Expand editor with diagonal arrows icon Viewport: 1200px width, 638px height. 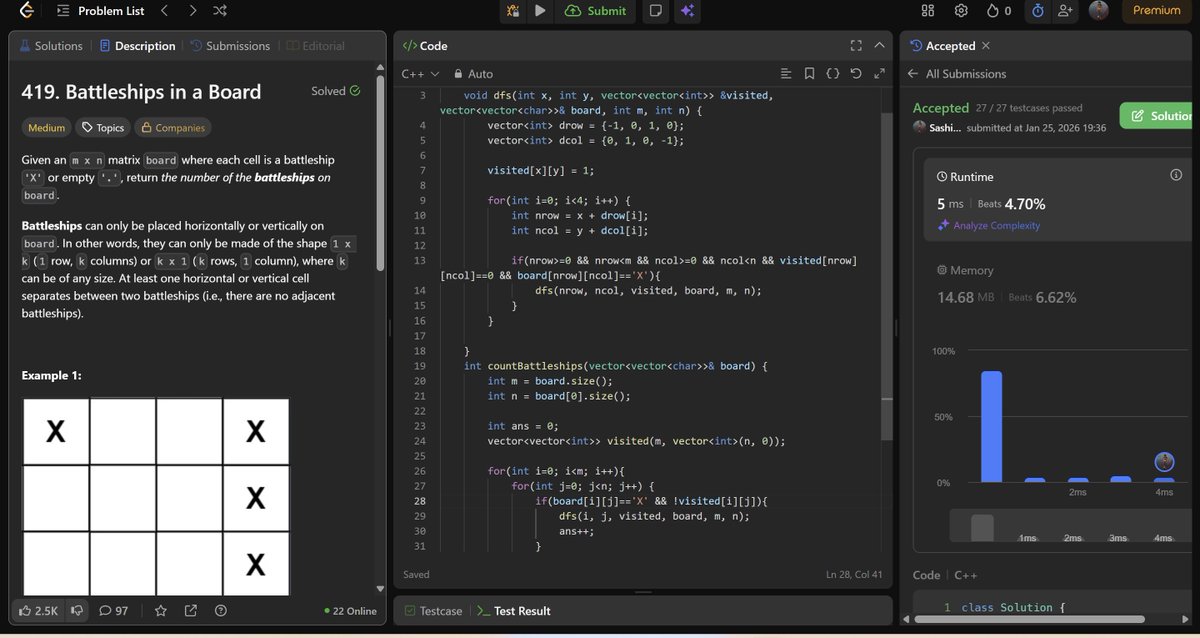pos(879,73)
